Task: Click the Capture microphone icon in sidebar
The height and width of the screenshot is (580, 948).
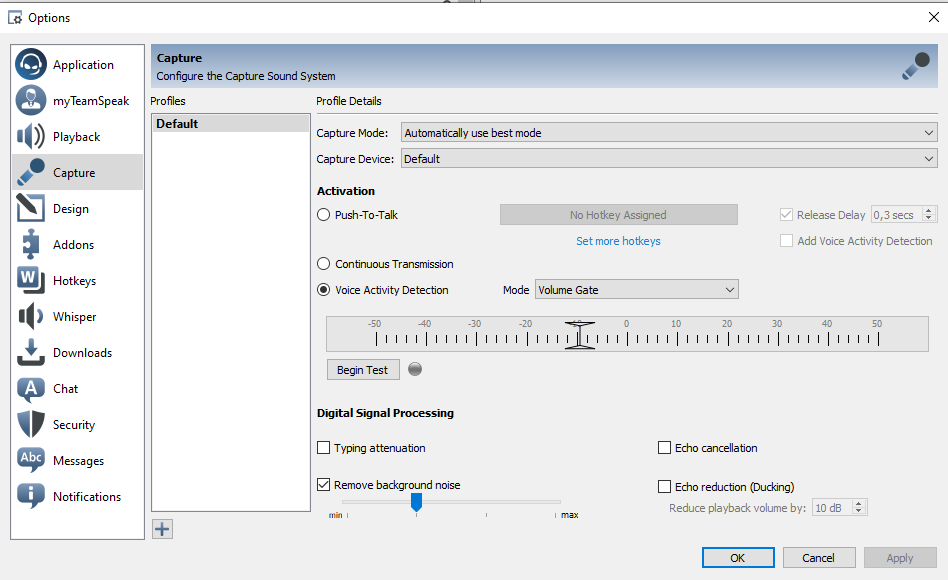Action: click(x=31, y=172)
